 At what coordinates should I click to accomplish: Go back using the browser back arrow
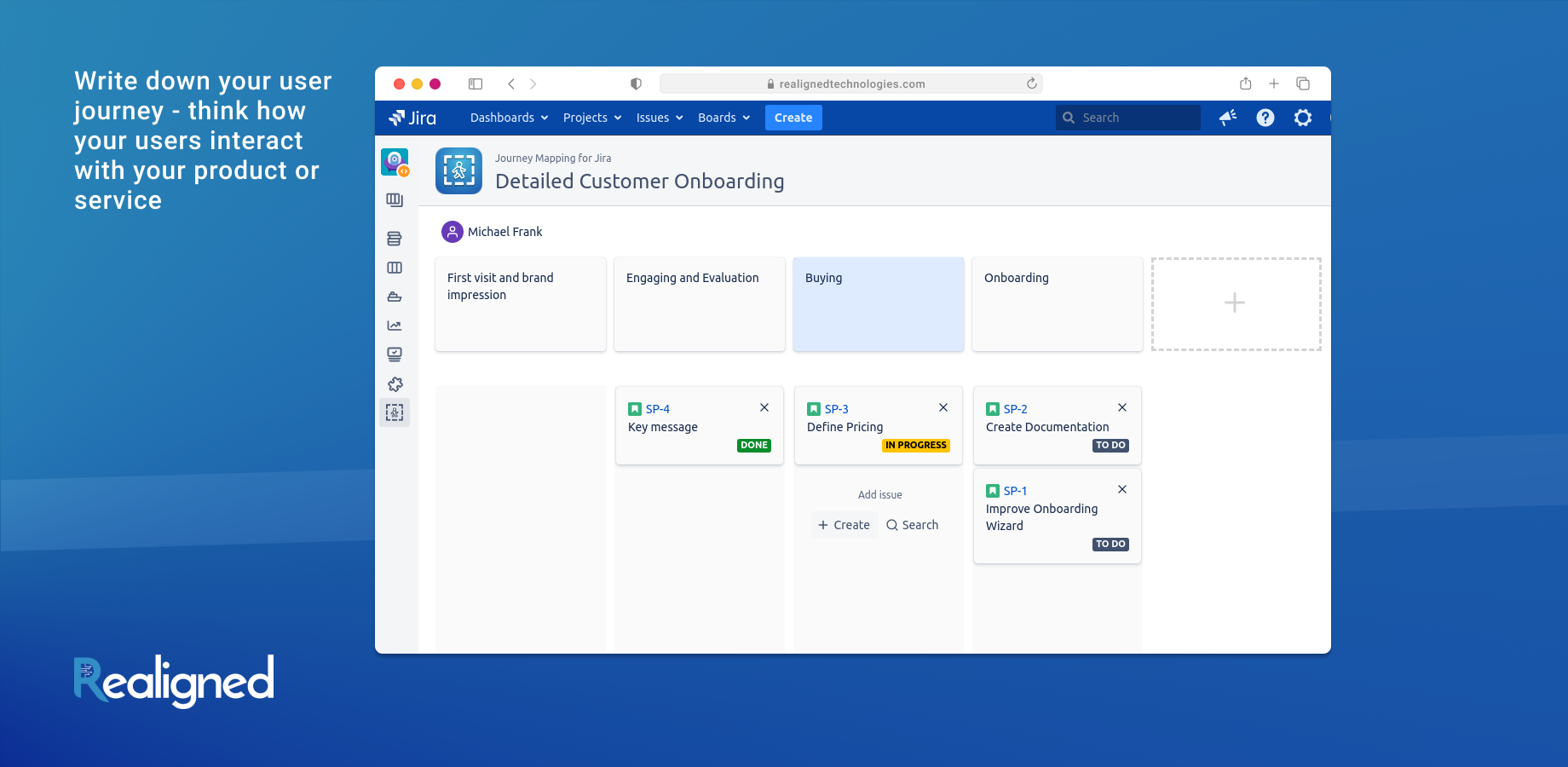tap(511, 84)
